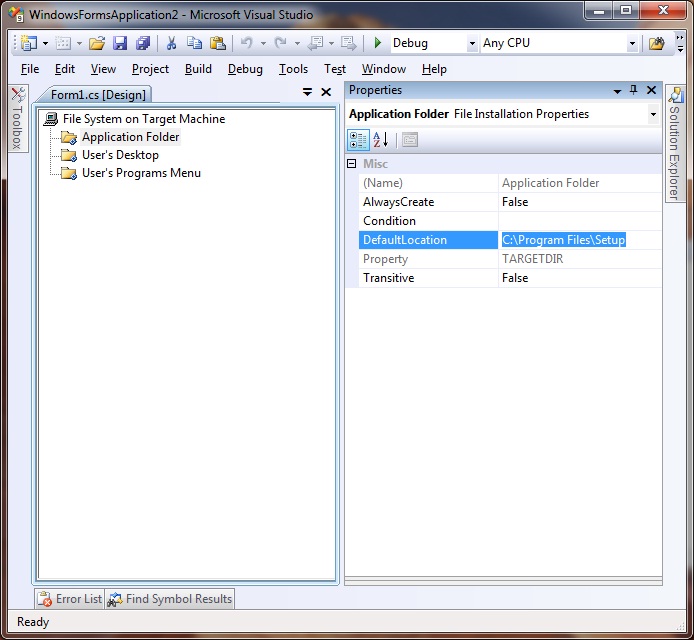Click the Add New Item toolbar icon
Screen dimensions: 694x640
tap(63, 43)
